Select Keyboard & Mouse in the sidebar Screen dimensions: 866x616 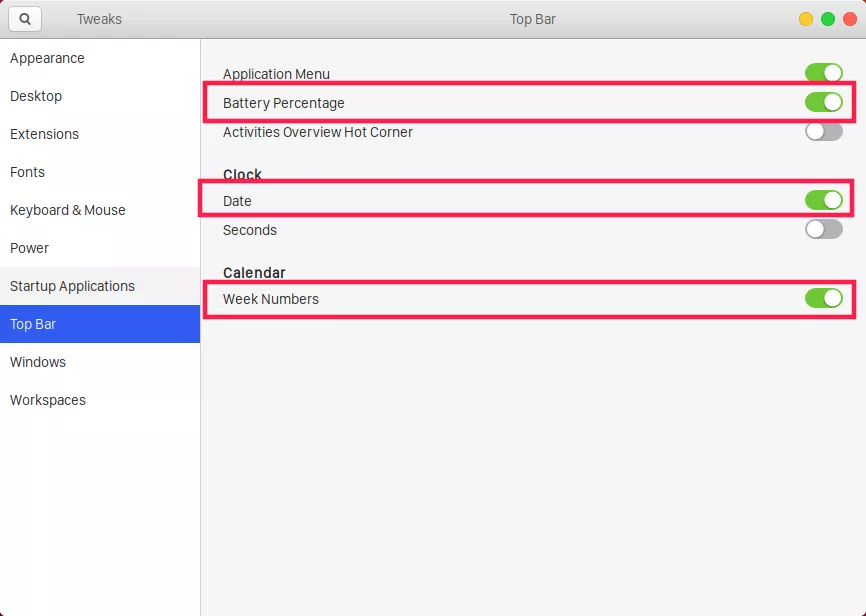point(67,210)
